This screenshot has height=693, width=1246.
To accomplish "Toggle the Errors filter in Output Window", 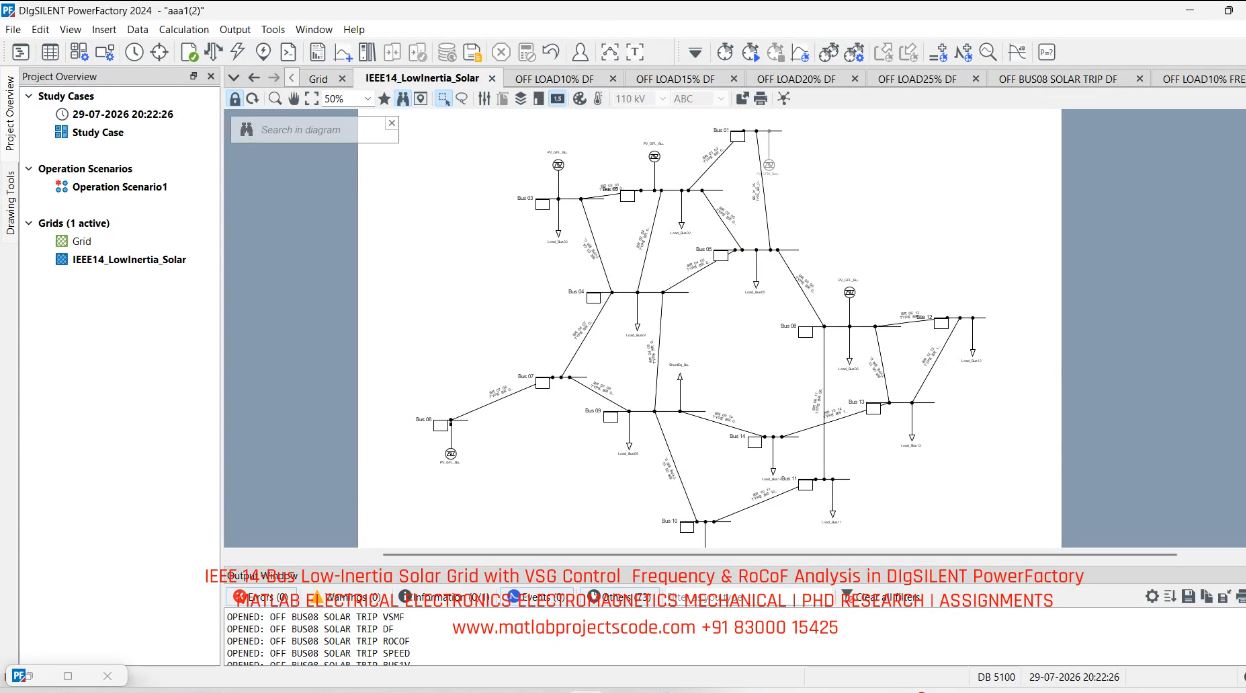I will [x=264, y=597].
